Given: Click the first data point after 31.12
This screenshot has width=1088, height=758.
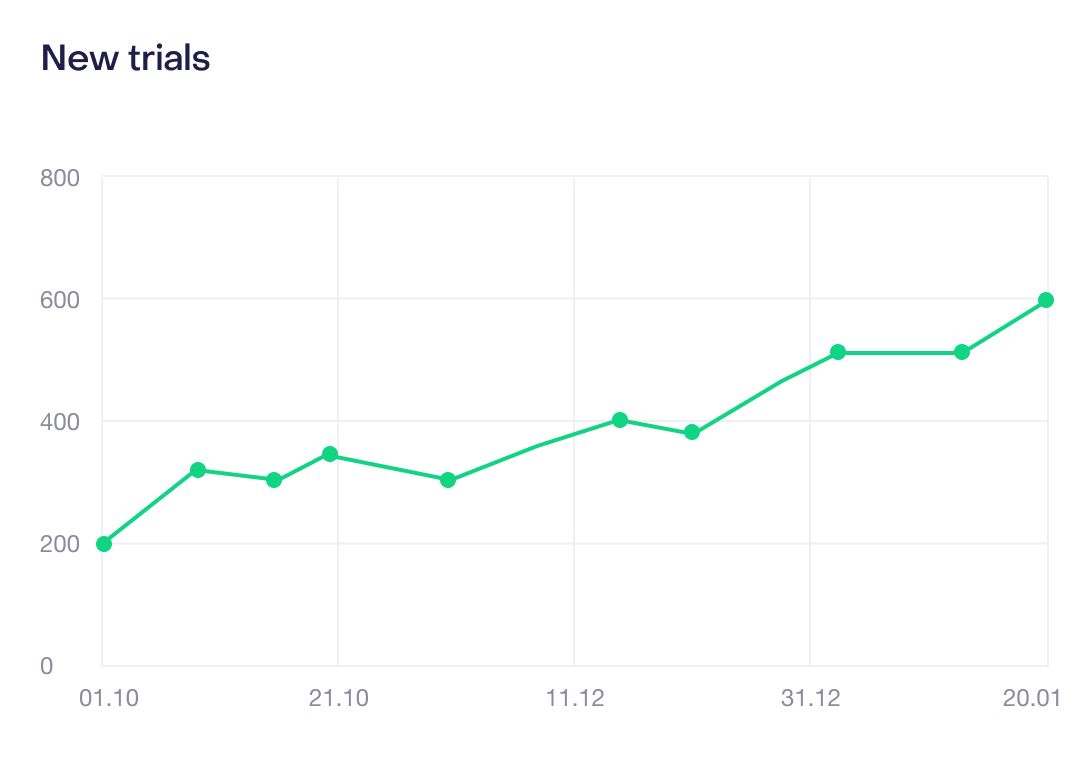Looking at the screenshot, I should tap(838, 352).
